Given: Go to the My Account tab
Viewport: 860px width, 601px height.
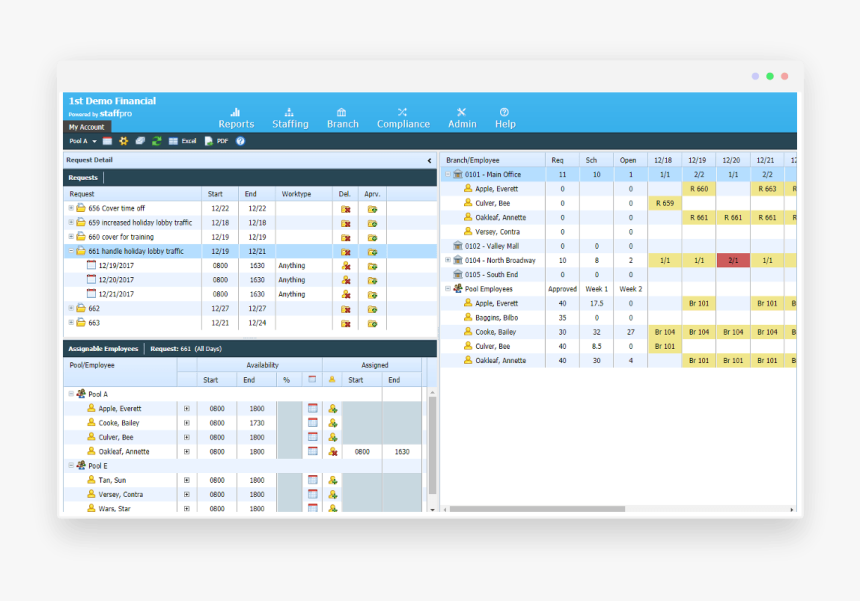Looking at the screenshot, I should [x=86, y=127].
